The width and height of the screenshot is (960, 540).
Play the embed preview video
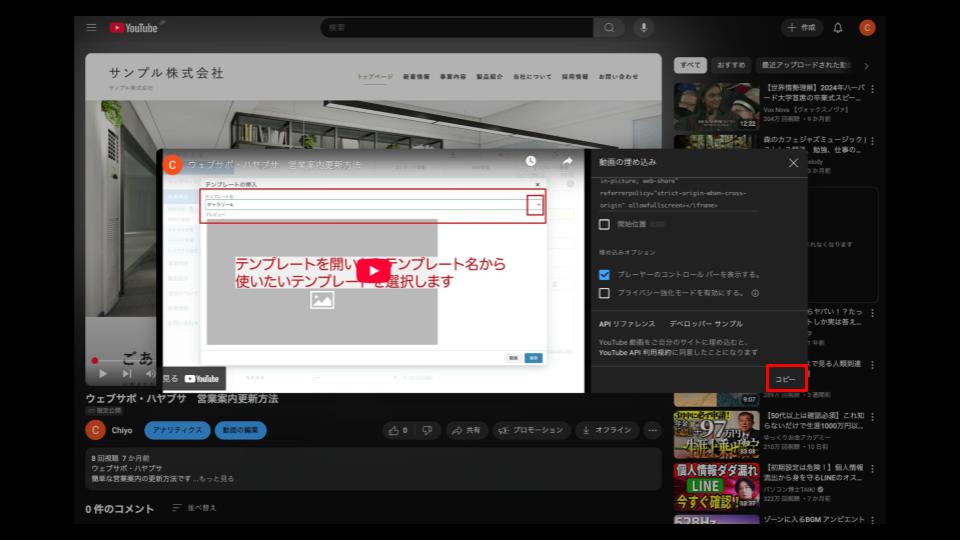click(373, 271)
